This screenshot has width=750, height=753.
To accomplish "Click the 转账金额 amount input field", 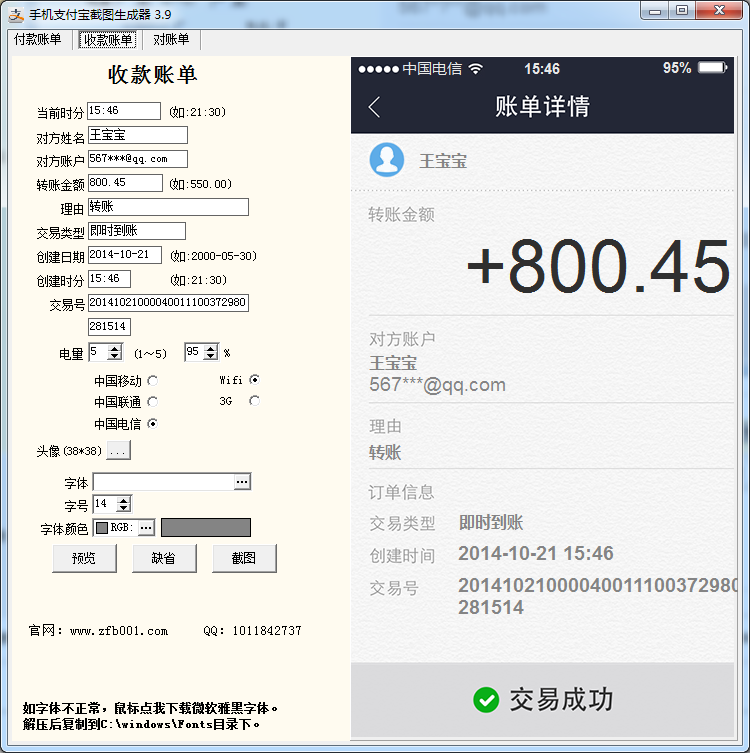I will (x=125, y=182).
